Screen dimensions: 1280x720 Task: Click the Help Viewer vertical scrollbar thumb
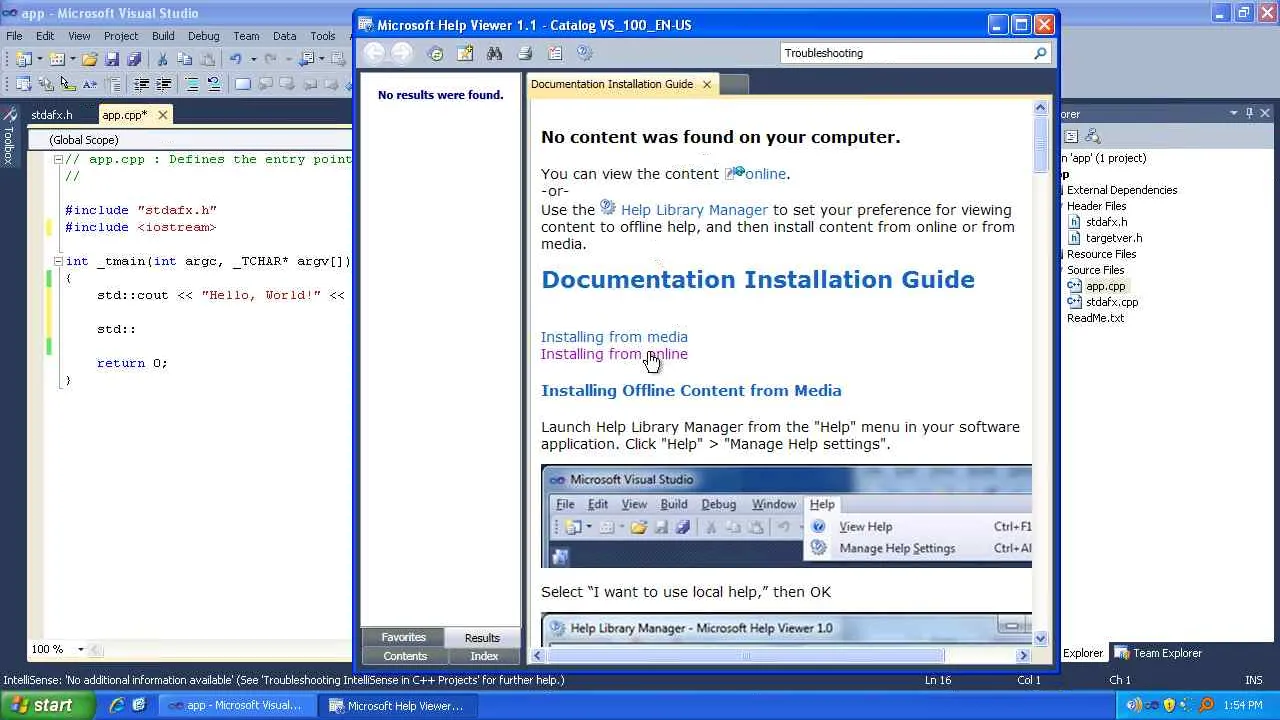pyautogui.click(x=1040, y=145)
